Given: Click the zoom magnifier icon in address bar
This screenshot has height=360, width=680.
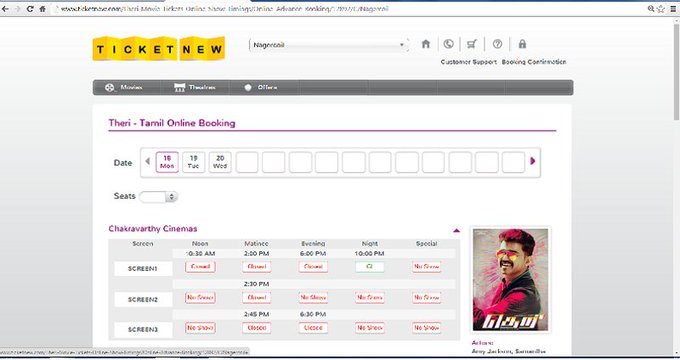Looking at the screenshot, I should click(651, 9).
